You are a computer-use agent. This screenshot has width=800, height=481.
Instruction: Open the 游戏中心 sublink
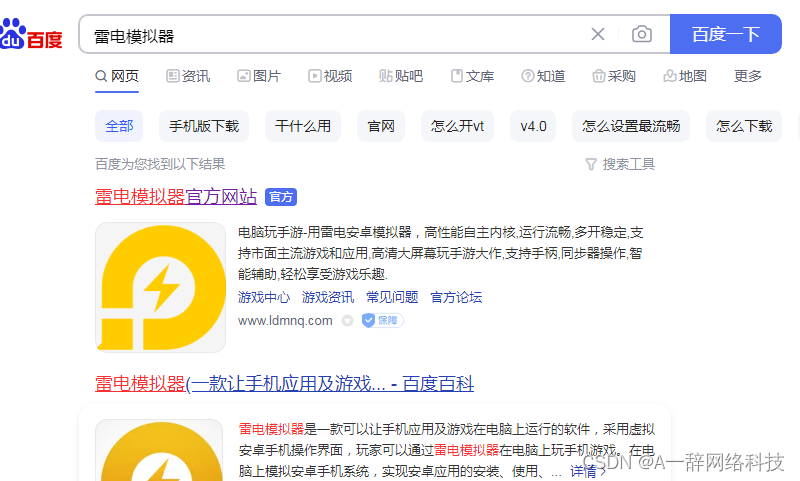264,297
